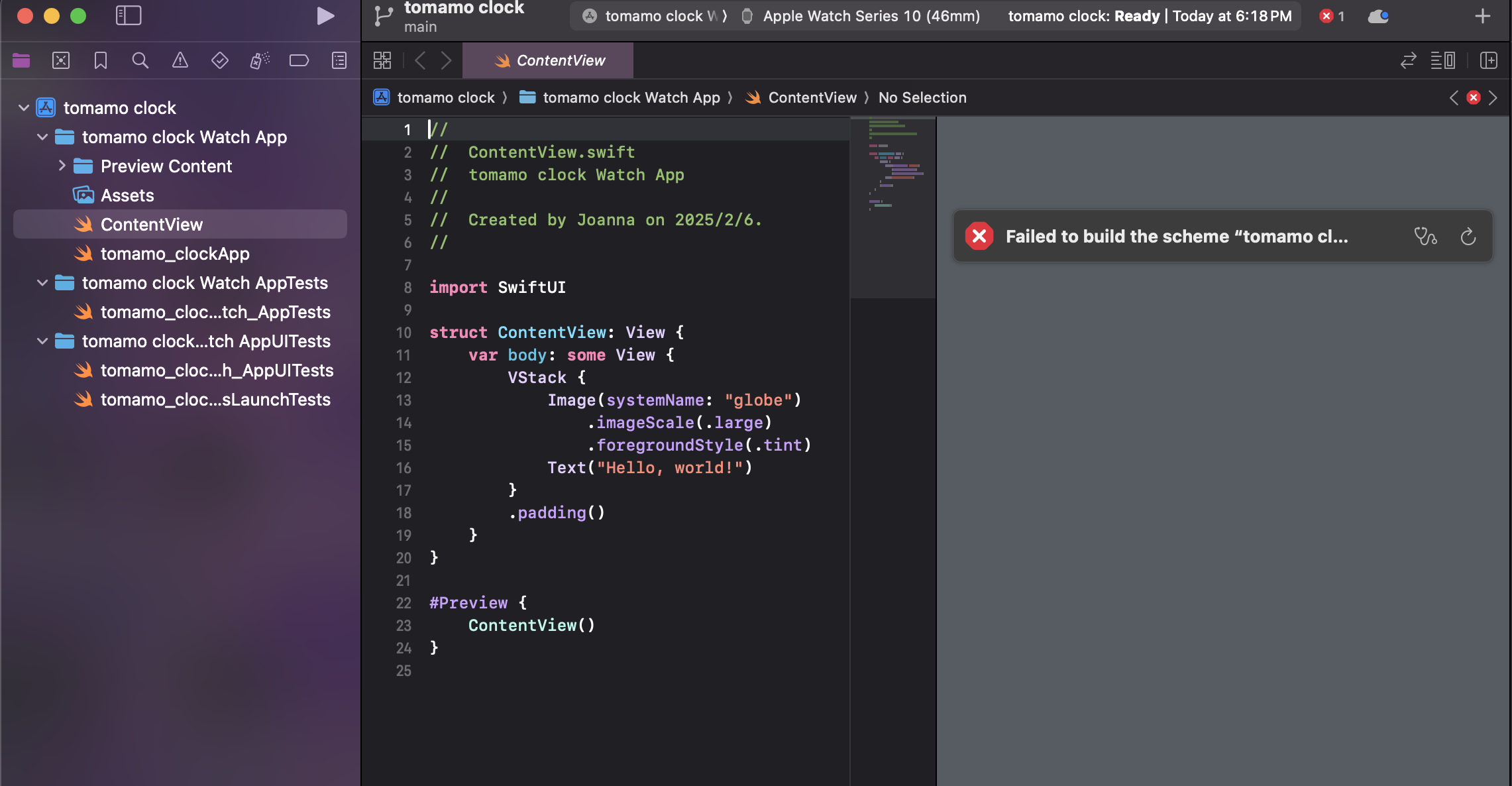Click the code minimap
Image resolution: width=1512 pixels, height=786 pixels.
coord(892,208)
